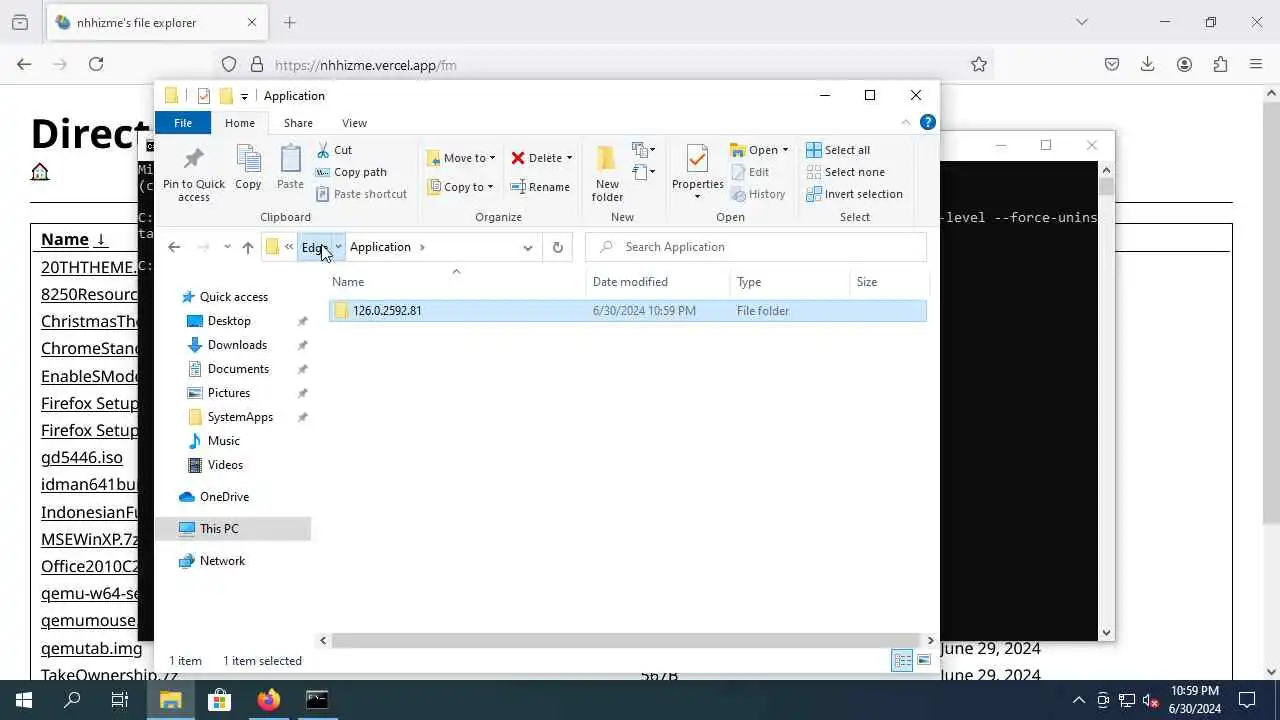Open MSEWinXP.7z link on webpage

tap(89, 539)
